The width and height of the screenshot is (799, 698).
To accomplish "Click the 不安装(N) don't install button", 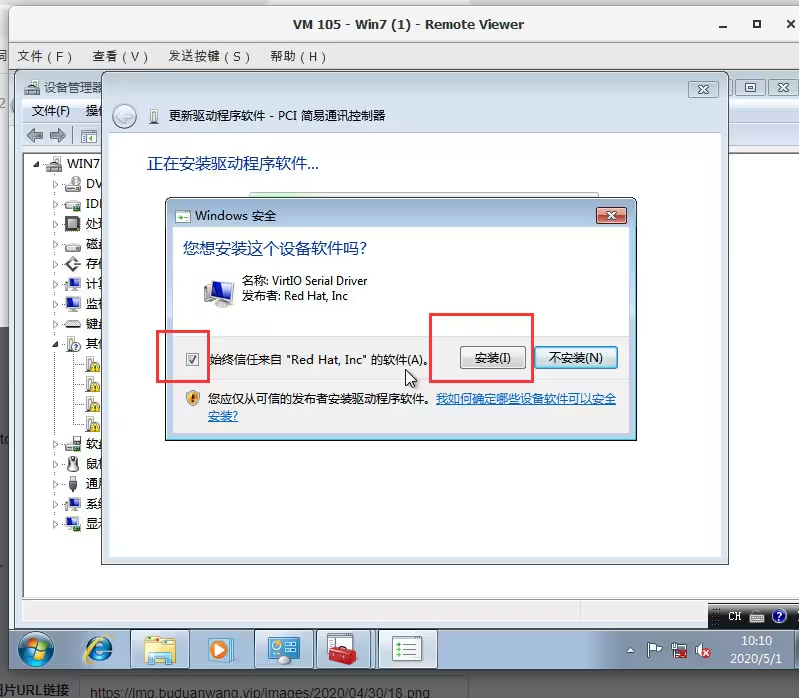I will [x=576, y=358].
